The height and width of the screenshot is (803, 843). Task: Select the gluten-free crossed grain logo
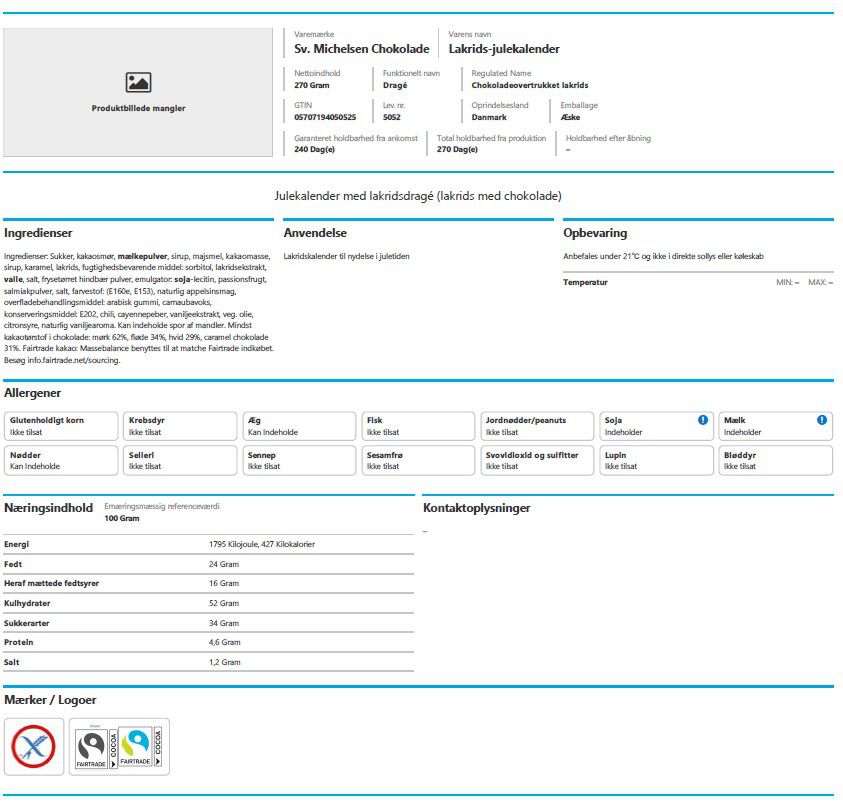click(x=34, y=747)
